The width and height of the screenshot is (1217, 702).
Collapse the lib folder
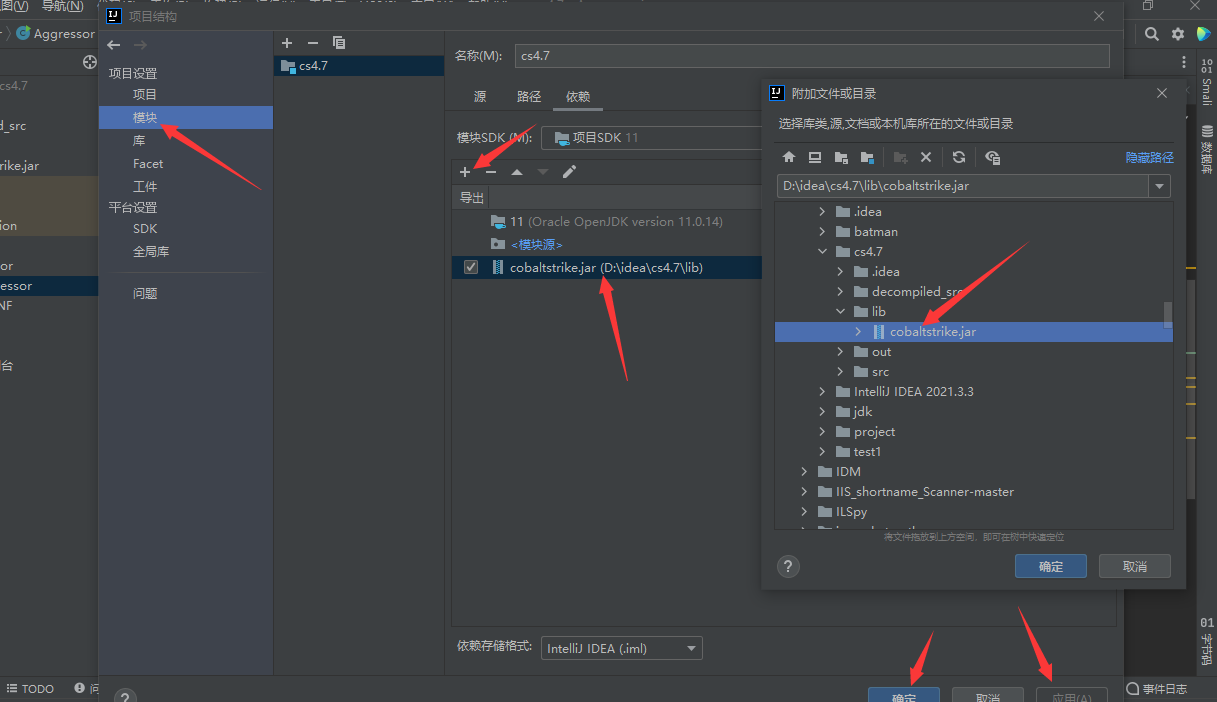(841, 311)
